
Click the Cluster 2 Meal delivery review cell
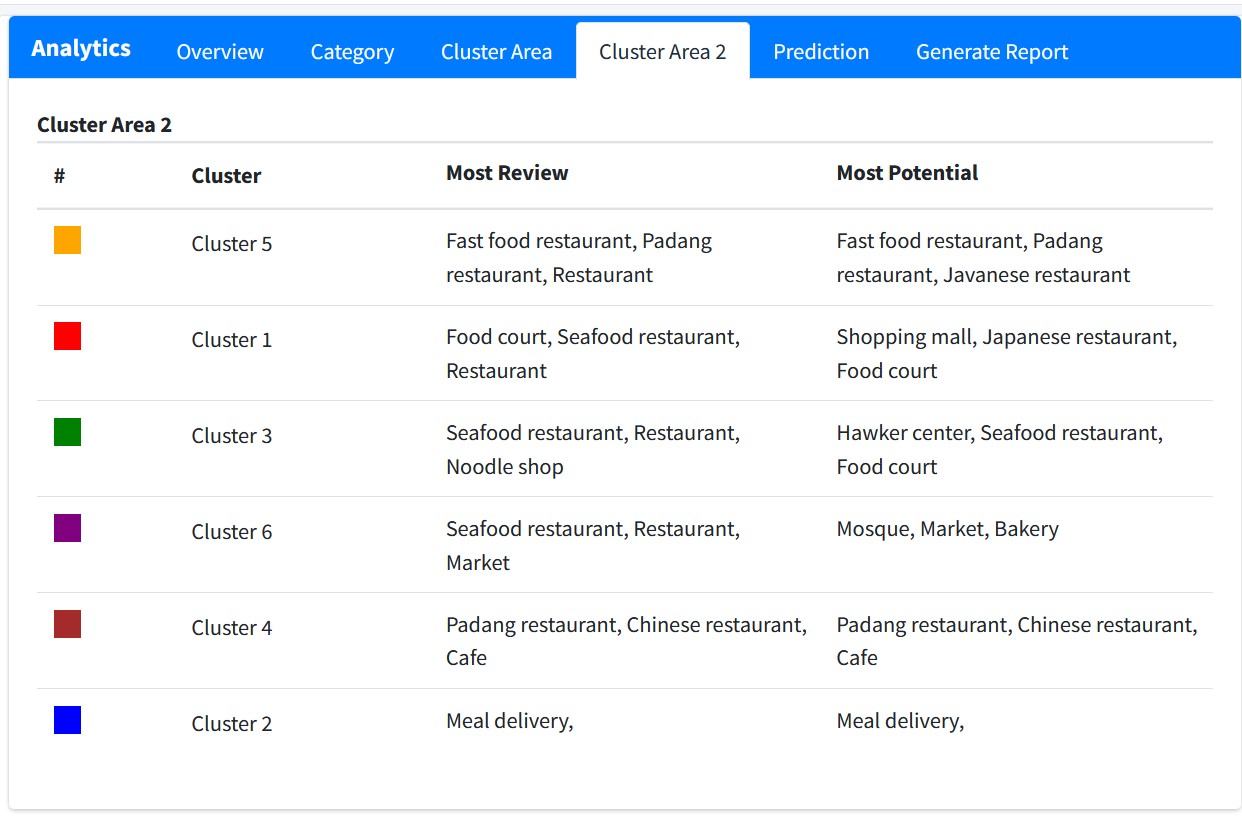509,721
